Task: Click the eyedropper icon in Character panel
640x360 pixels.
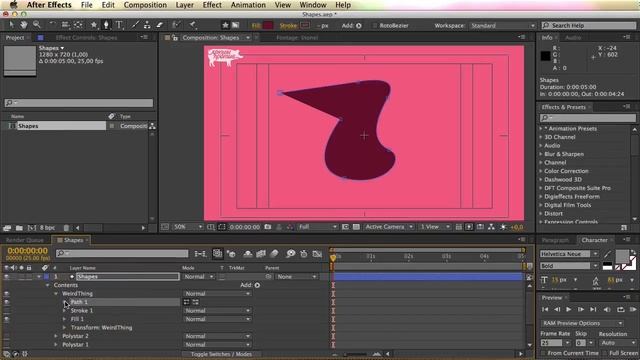Action: coord(607,254)
